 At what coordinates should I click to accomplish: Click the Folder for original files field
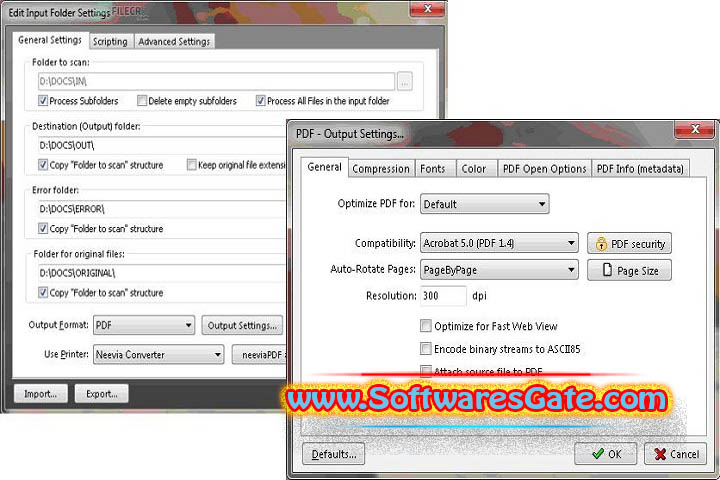[162, 273]
